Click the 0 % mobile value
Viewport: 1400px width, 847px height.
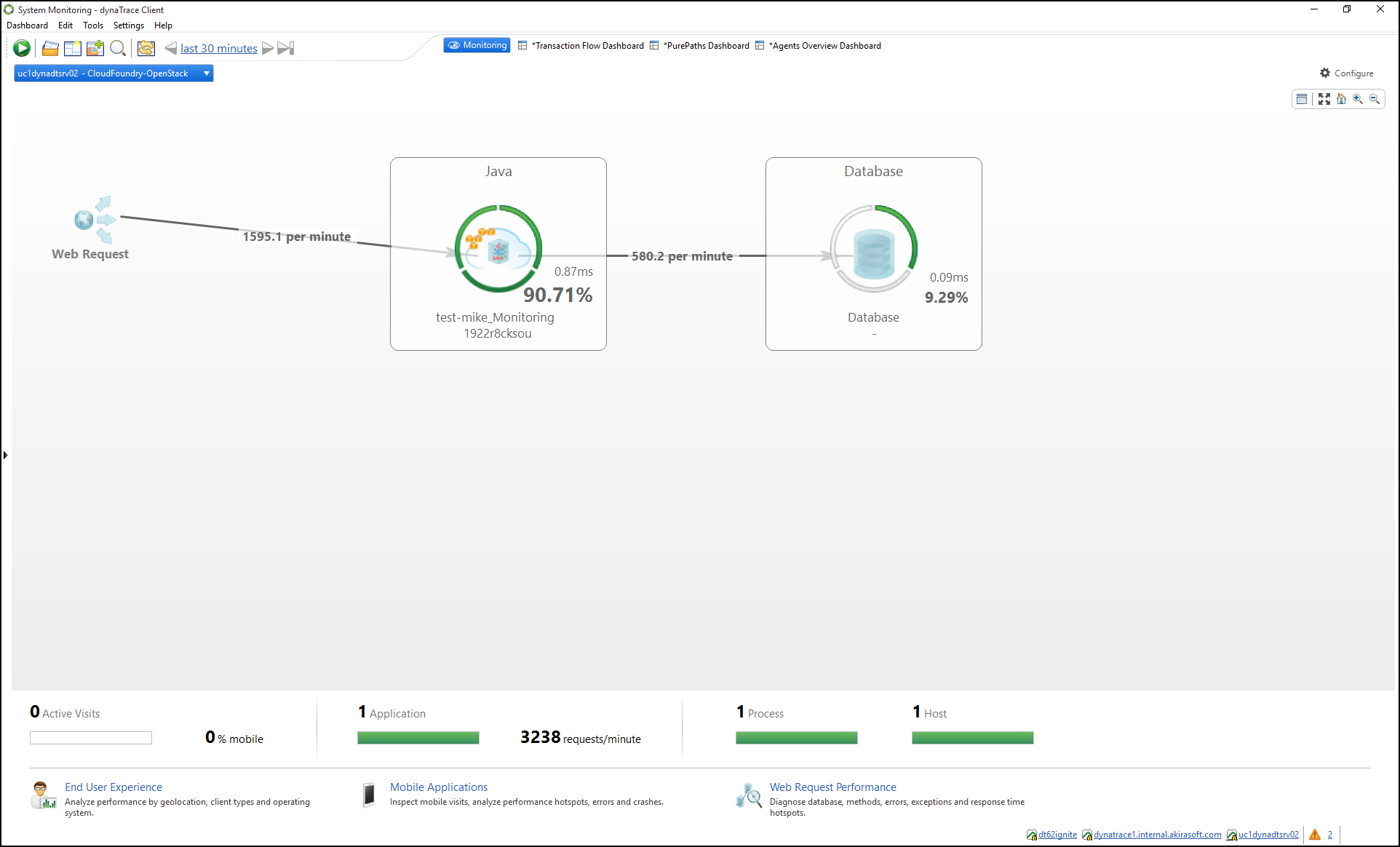234,738
